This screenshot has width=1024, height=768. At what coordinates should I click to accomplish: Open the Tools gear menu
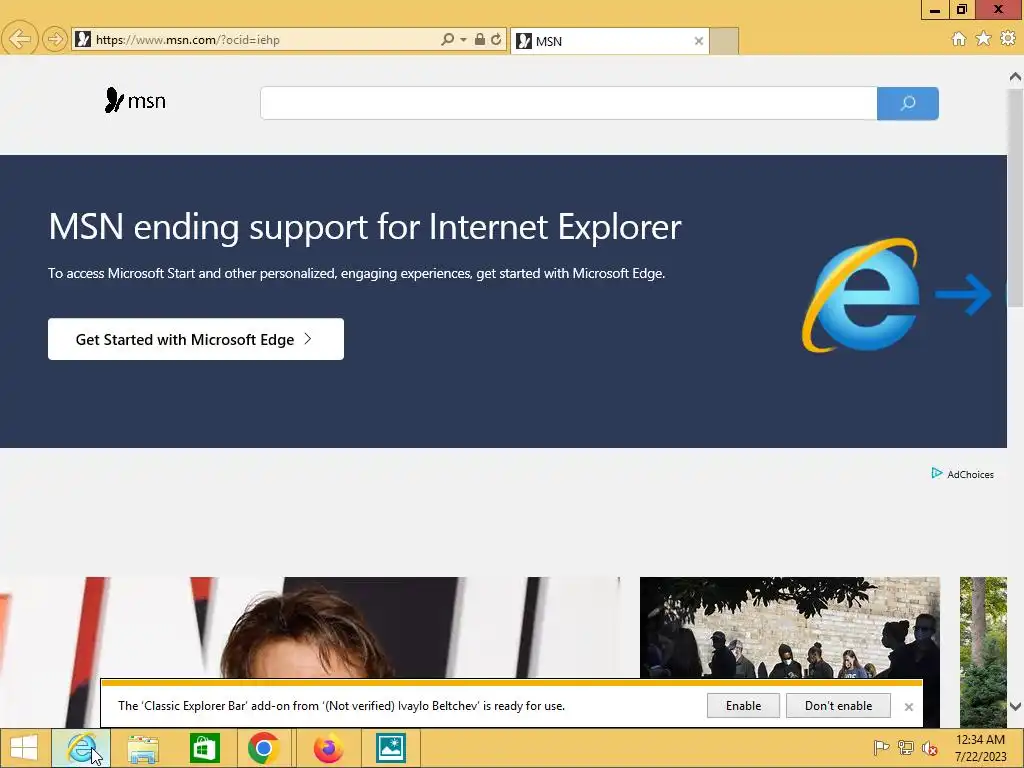click(x=1008, y=39)
